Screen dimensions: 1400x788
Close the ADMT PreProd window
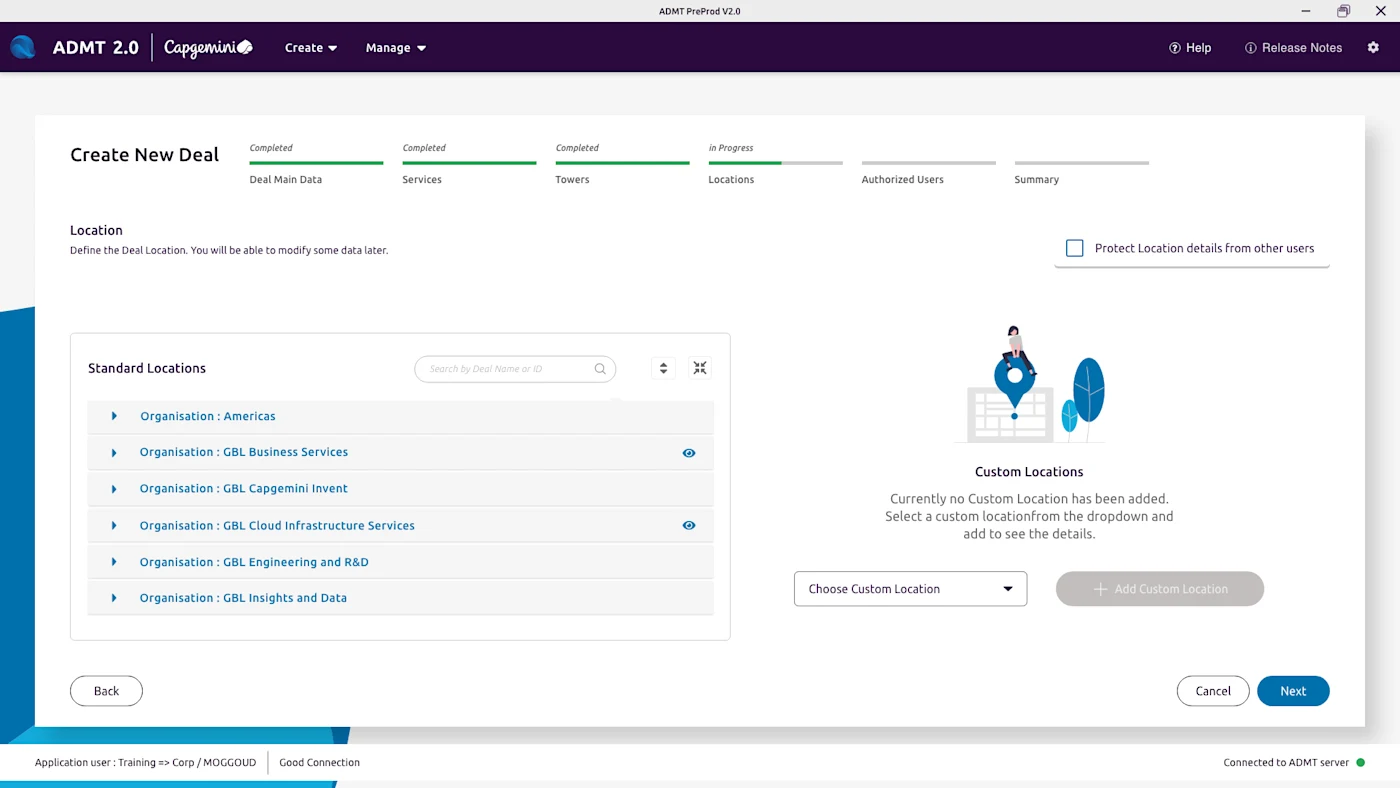pos(1381,11)
